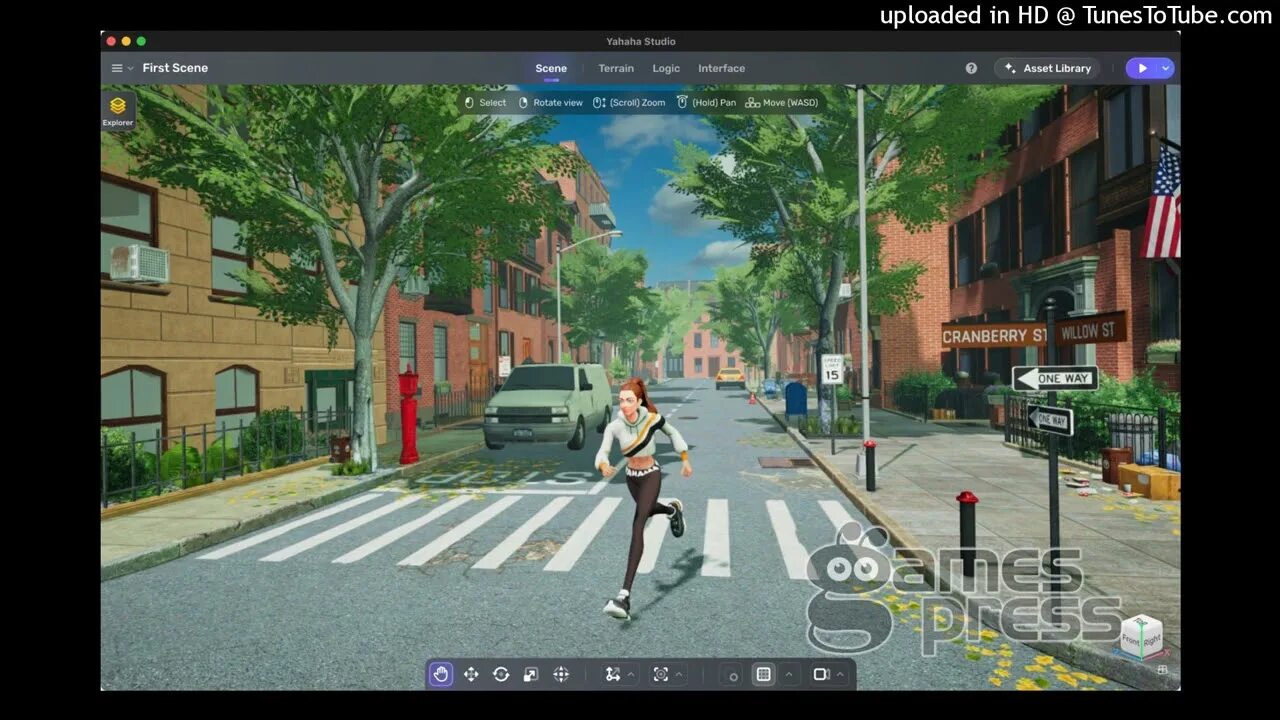Expand the coordinate axis options arrow
Viewport: 1280px width, 720px height.
[x=631, y=674]
